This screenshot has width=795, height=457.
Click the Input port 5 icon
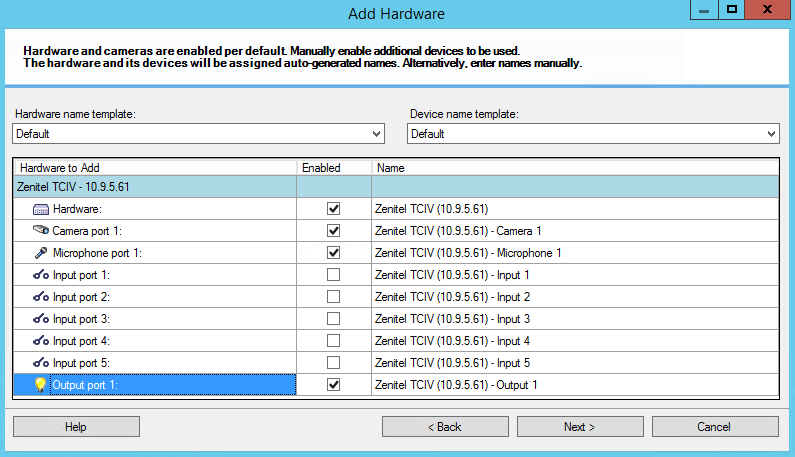[41, 363]
